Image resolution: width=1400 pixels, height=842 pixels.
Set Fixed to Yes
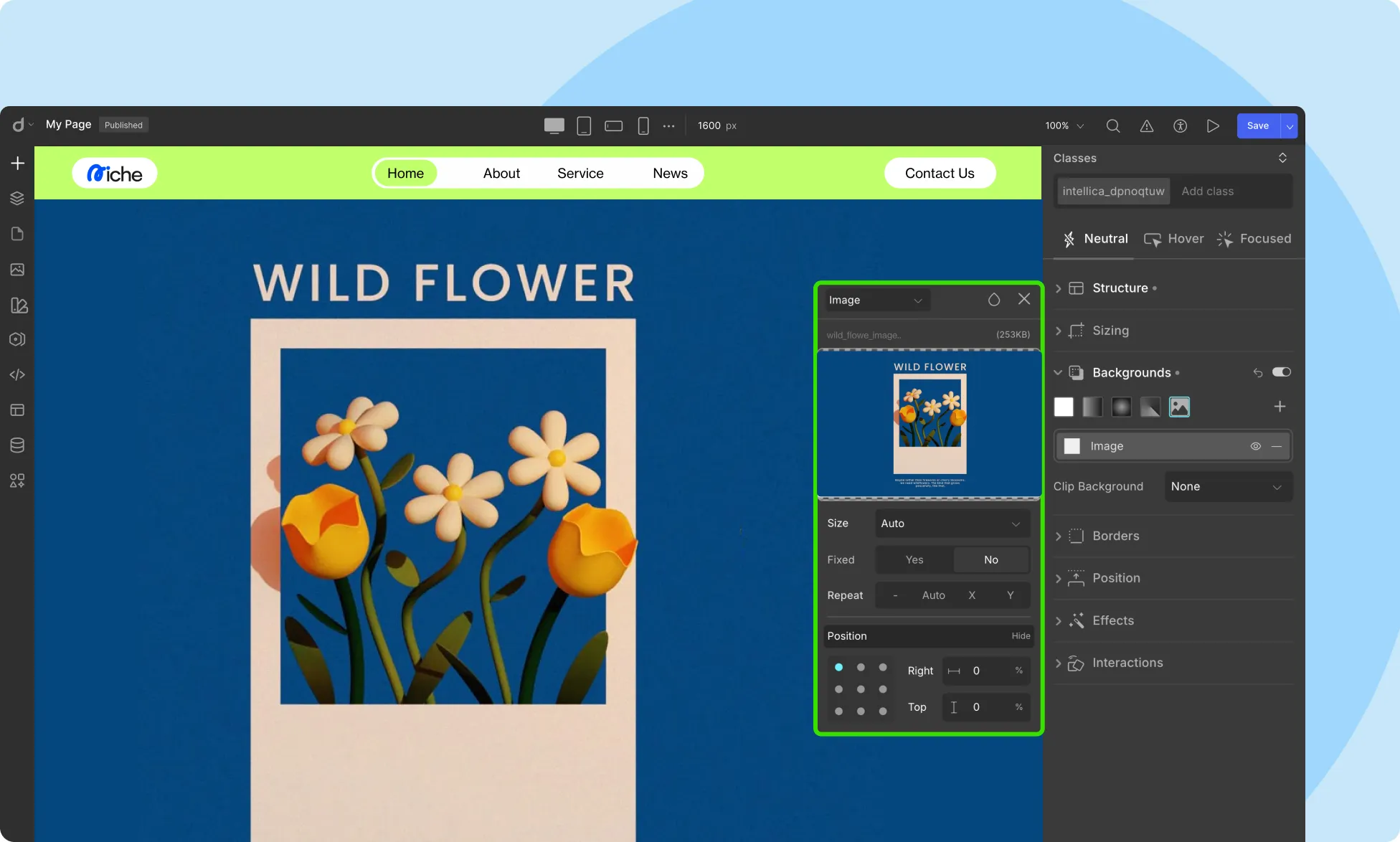pyautogui.click(x=914, y=559)
